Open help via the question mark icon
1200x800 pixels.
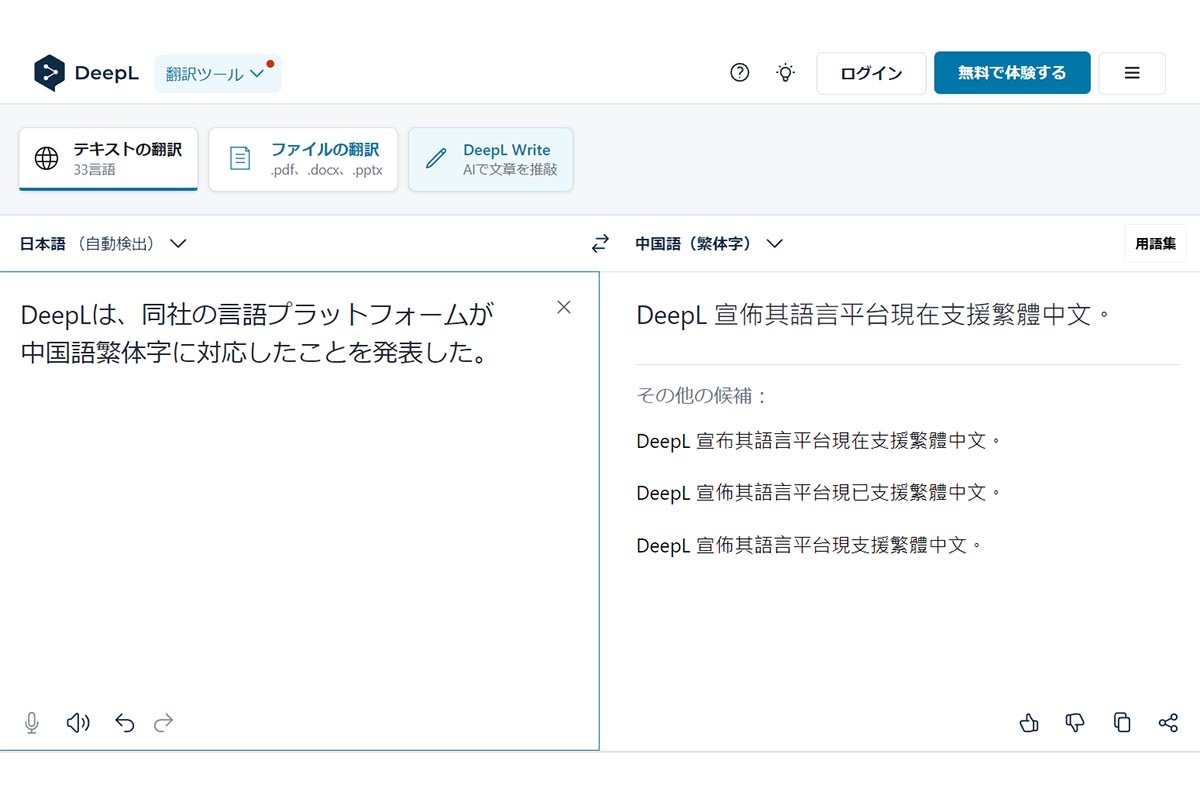tap(739, 72)
